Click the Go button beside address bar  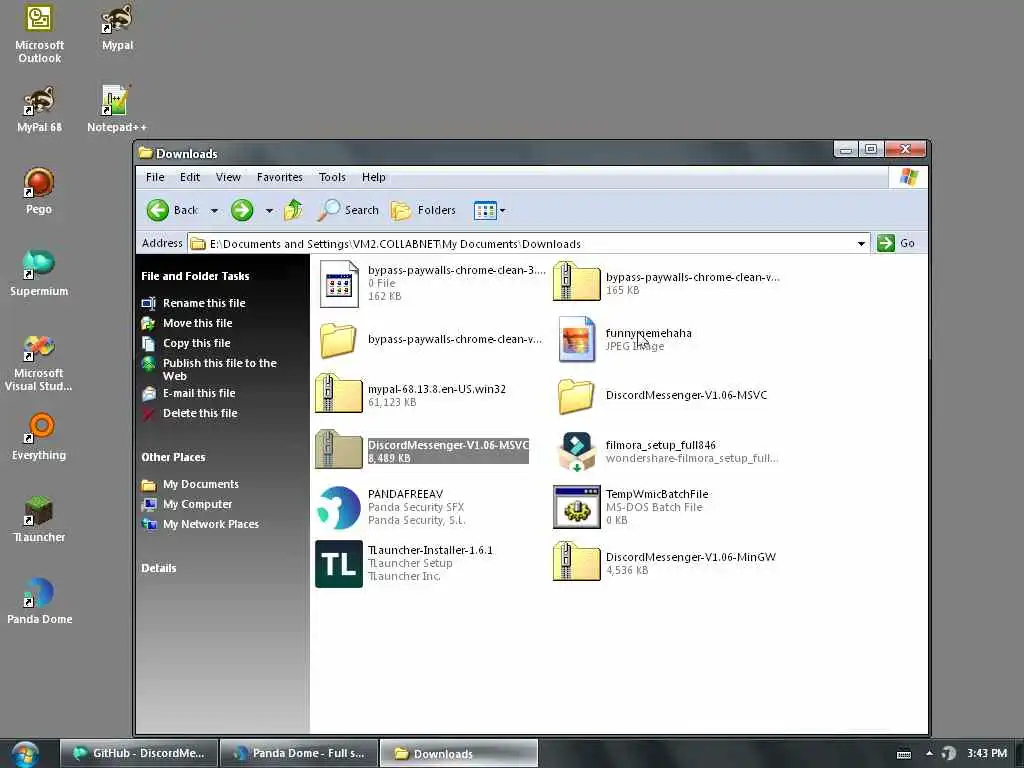point(896,243)
